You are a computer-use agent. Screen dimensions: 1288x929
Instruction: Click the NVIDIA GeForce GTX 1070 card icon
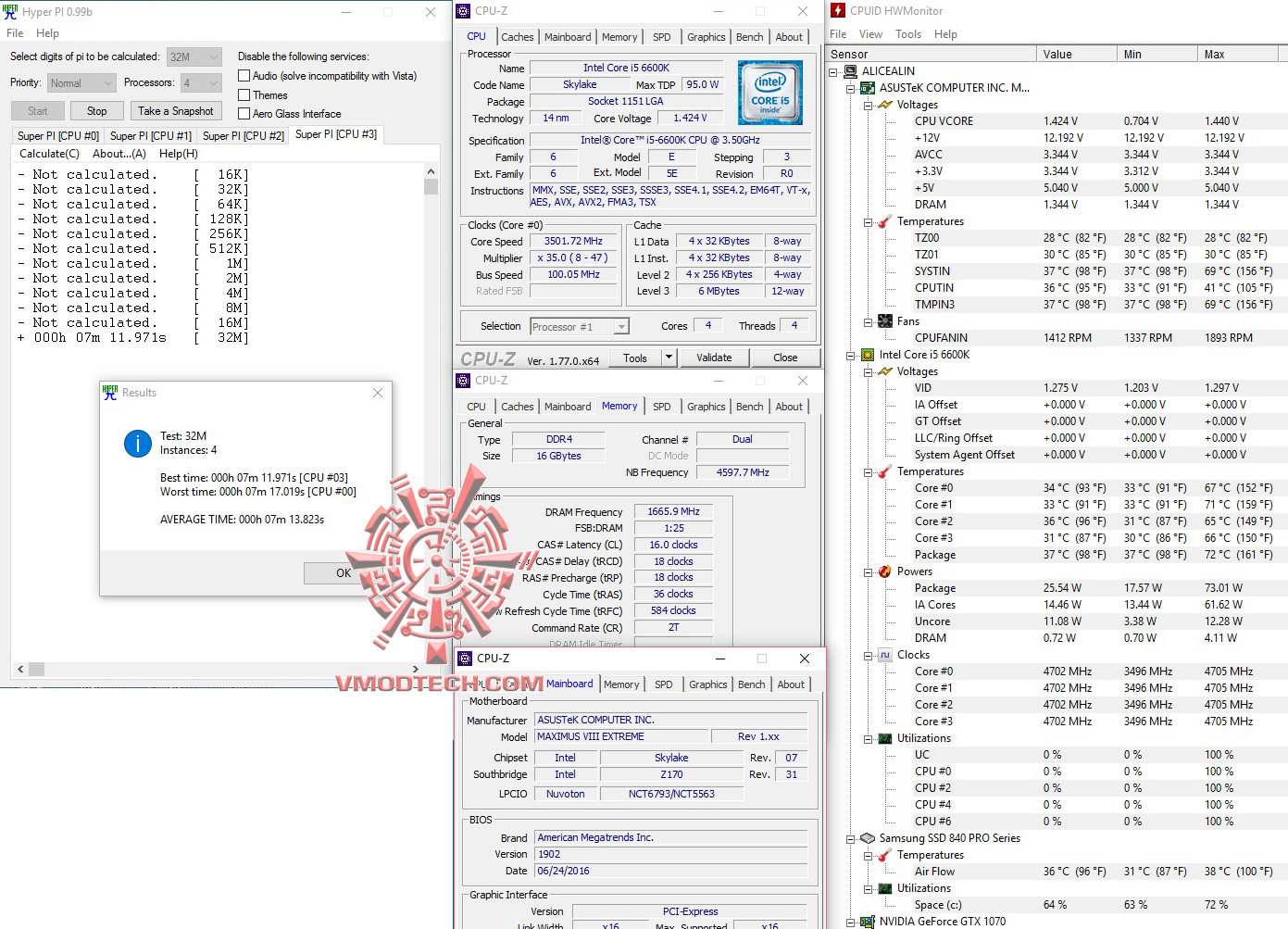(868, 922)
